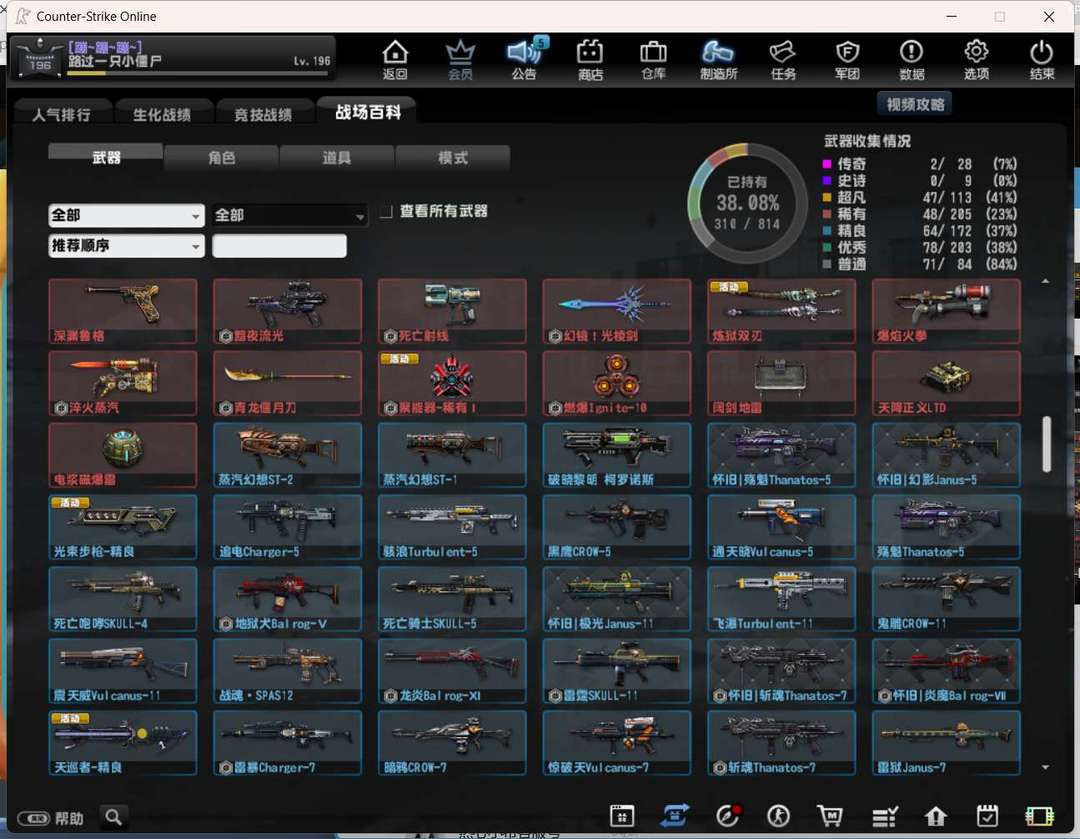Click the 结束 power icon
The width and height of the screenshot is (1080, 839).
tap(1041, 59)
